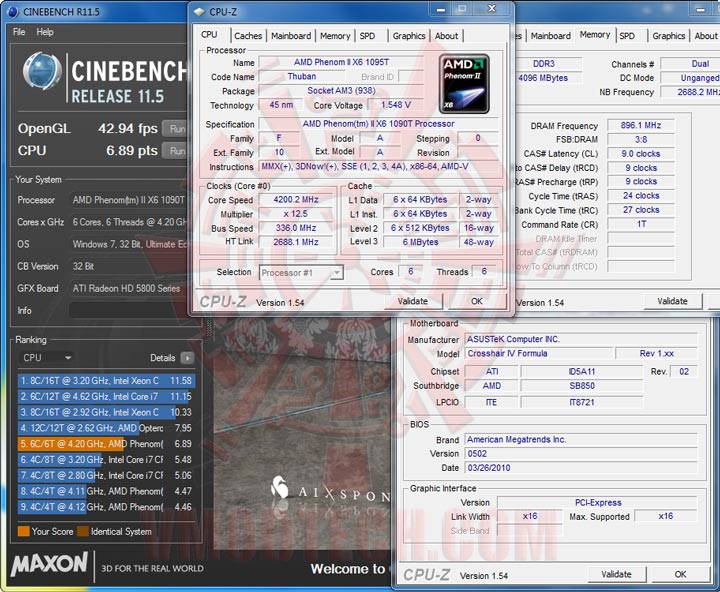
Task: Click Validate in the mainboard CPU-Z window
Action: pyautogui.click(x=616, y=574)
